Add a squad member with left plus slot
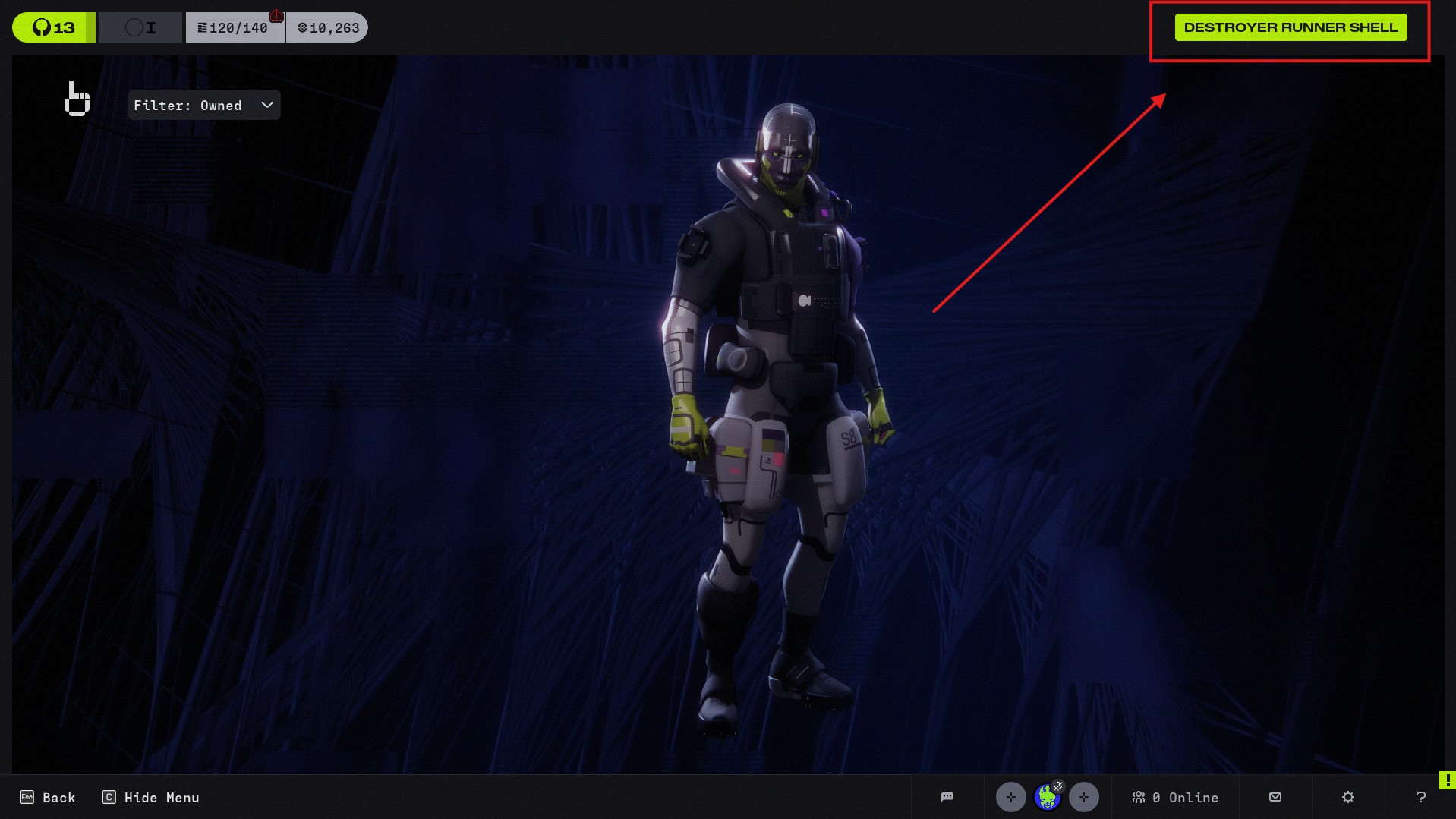Image resolution: width=1456 pixels, height=819 pixels. tap(1010, 797)
